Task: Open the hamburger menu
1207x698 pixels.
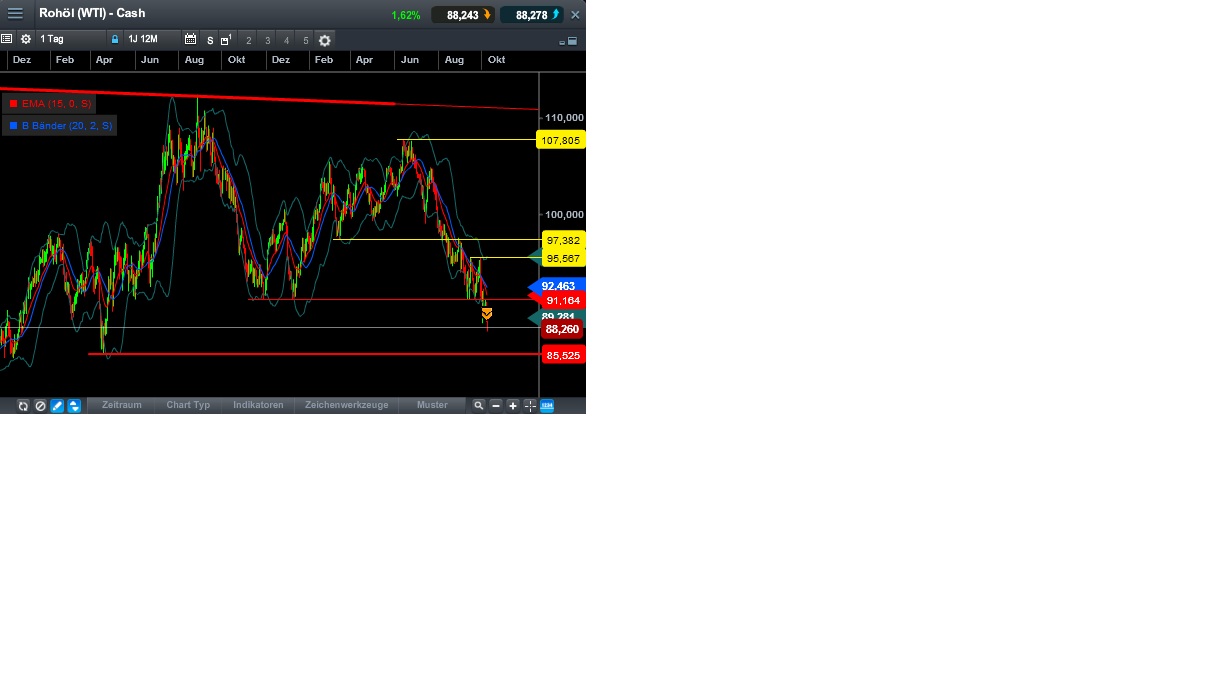Action: point(14,14)
